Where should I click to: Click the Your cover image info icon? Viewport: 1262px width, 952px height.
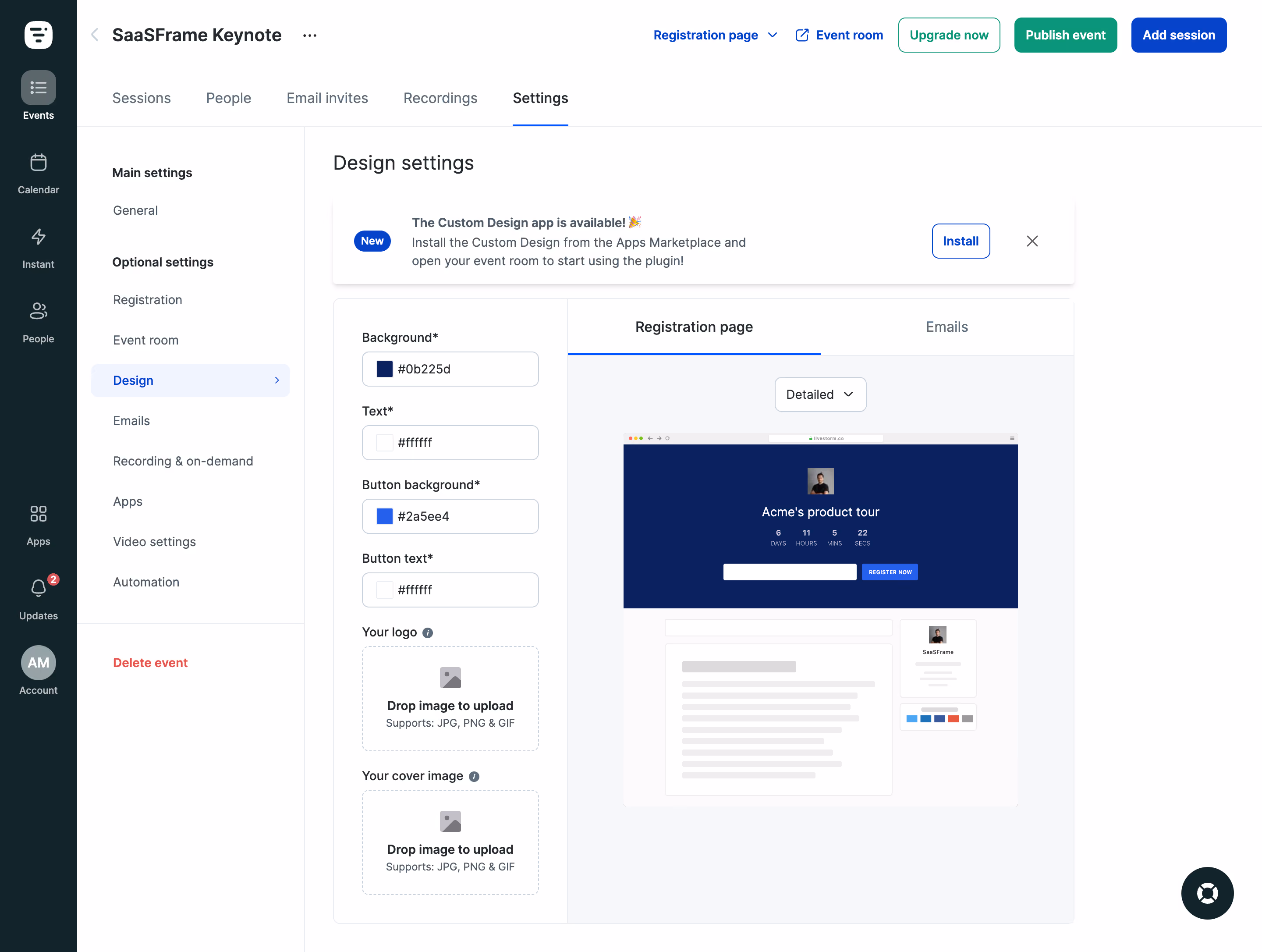click(x=474, y=776)
